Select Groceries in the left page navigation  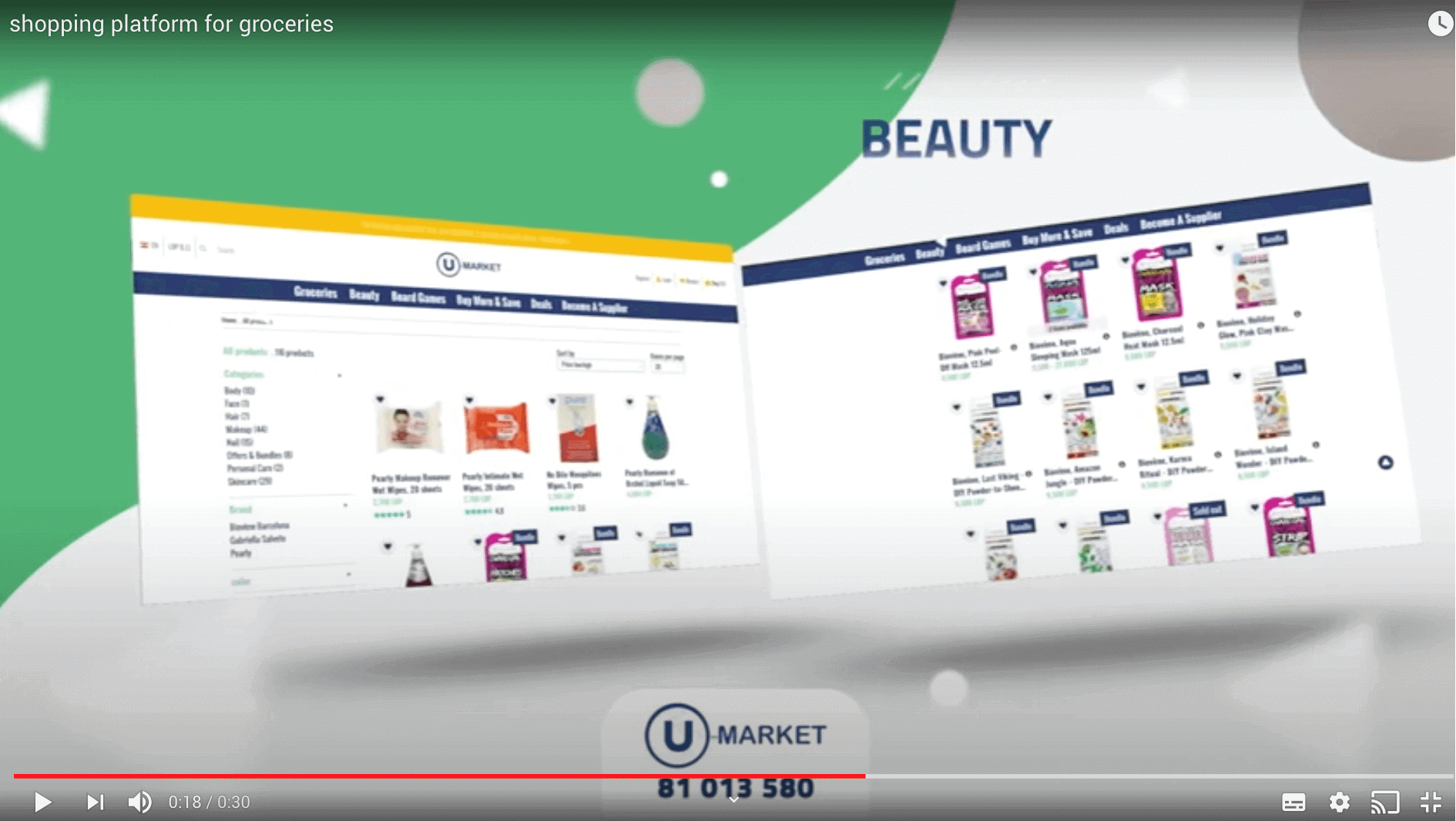[x=315, y=293]
